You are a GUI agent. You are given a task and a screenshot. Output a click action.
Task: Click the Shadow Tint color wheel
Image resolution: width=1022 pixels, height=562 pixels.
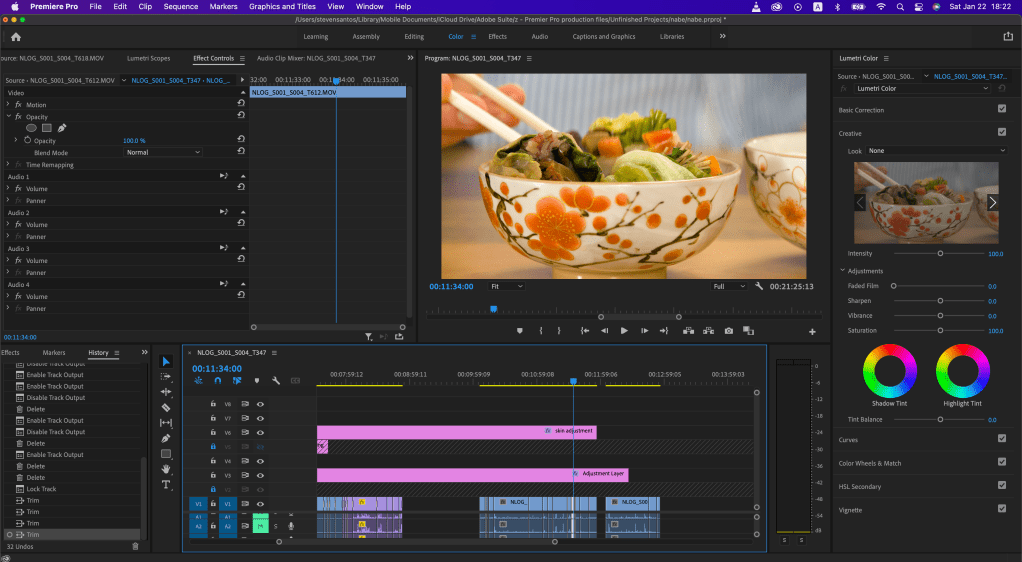tap(889, 371)
